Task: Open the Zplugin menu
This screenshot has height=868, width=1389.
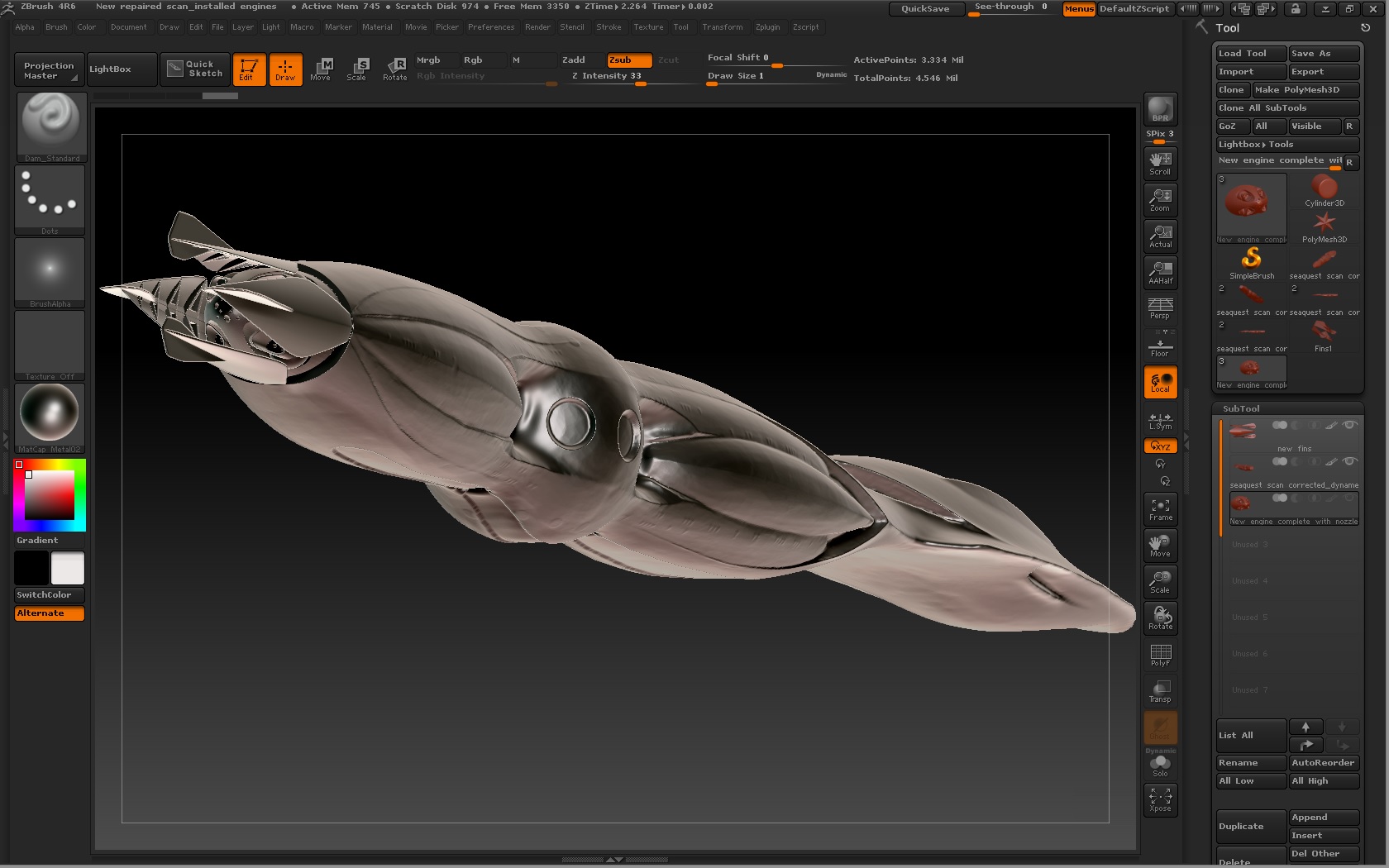Action: 767,27
